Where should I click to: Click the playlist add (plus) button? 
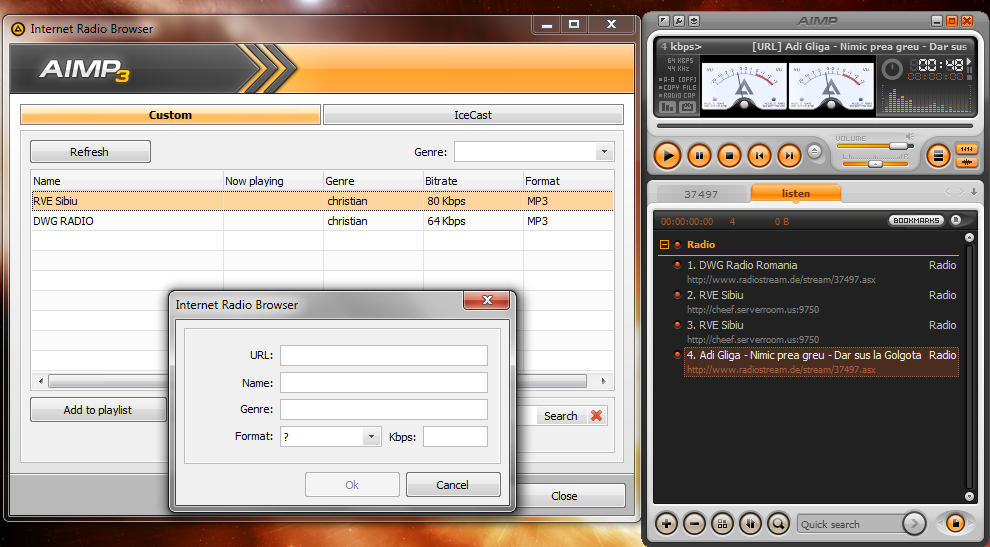pyautogui.click(x=666, y=524)
